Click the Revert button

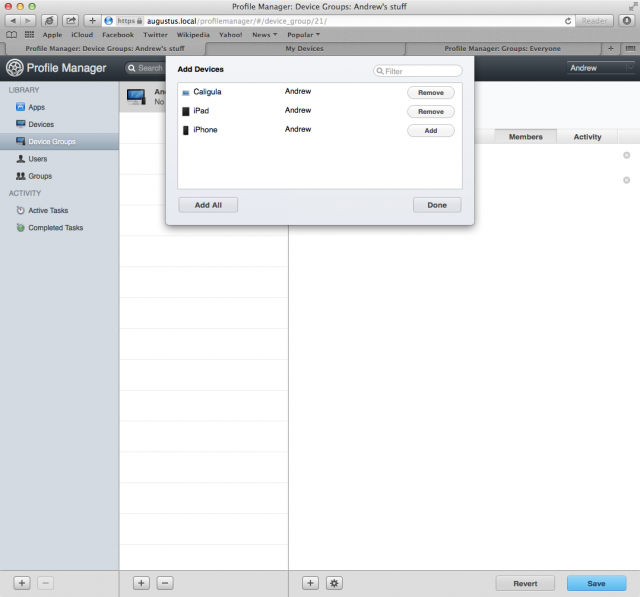coord(525,583)
